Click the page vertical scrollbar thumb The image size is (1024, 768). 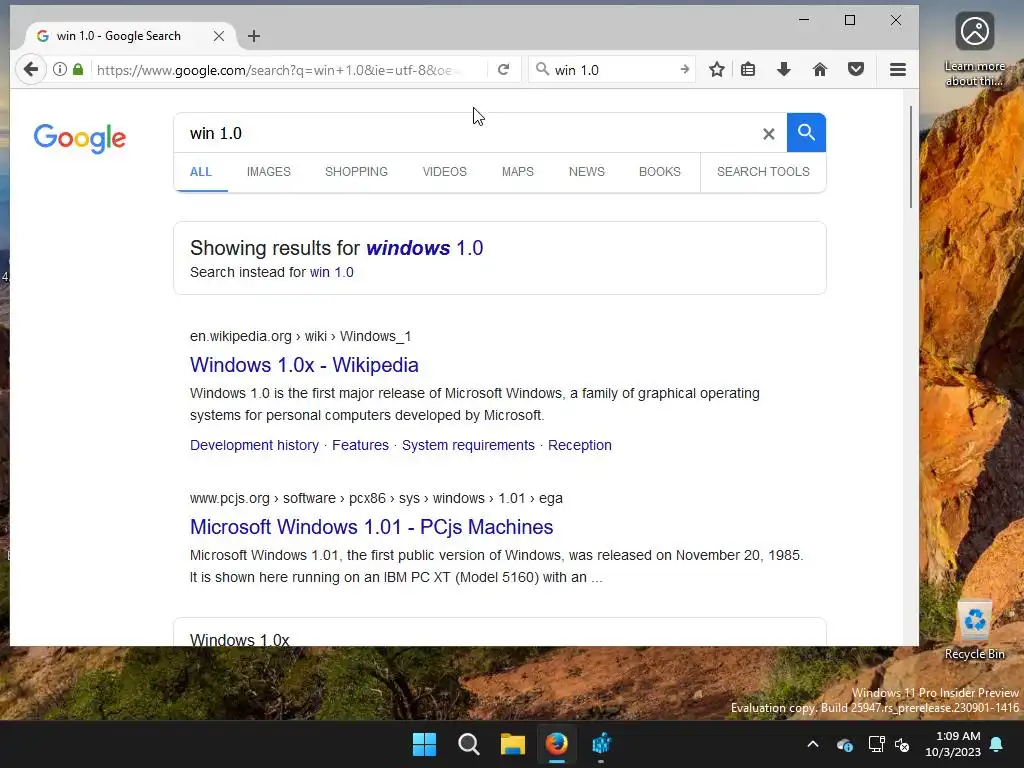coord(911,157)
